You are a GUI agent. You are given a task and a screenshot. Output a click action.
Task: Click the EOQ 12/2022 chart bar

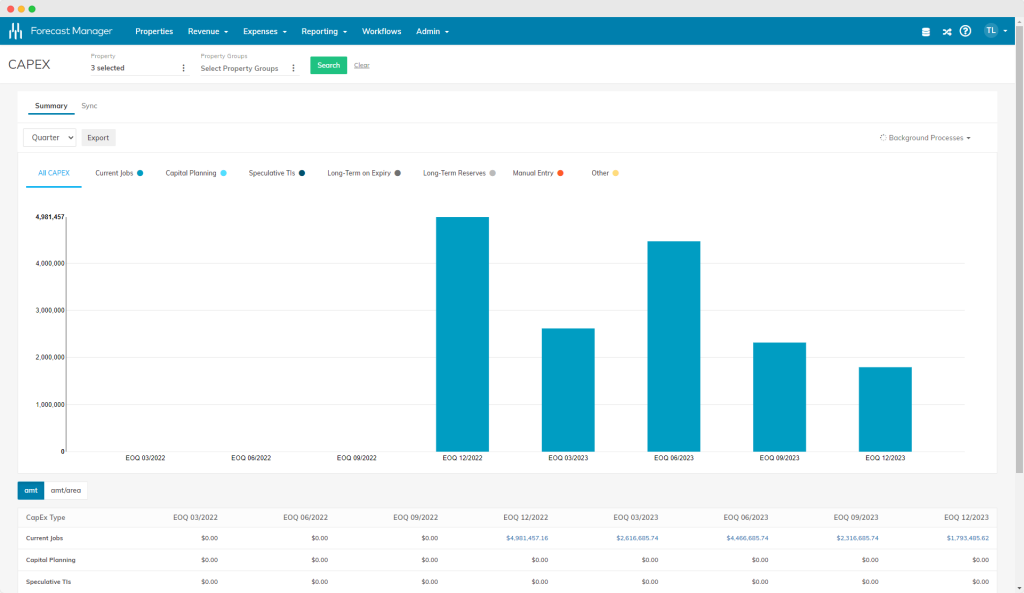coord(462,334)
